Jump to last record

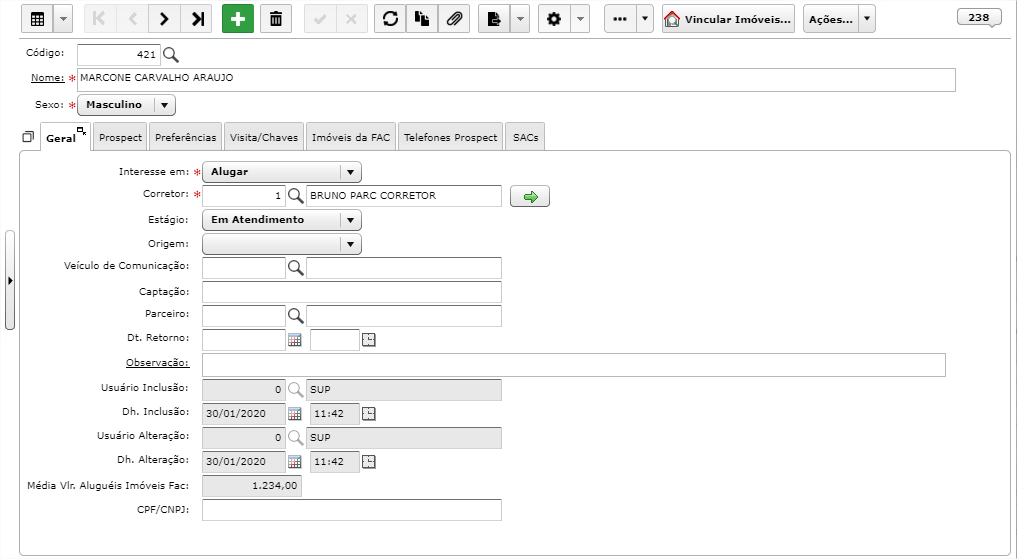[x=197, y=19]
